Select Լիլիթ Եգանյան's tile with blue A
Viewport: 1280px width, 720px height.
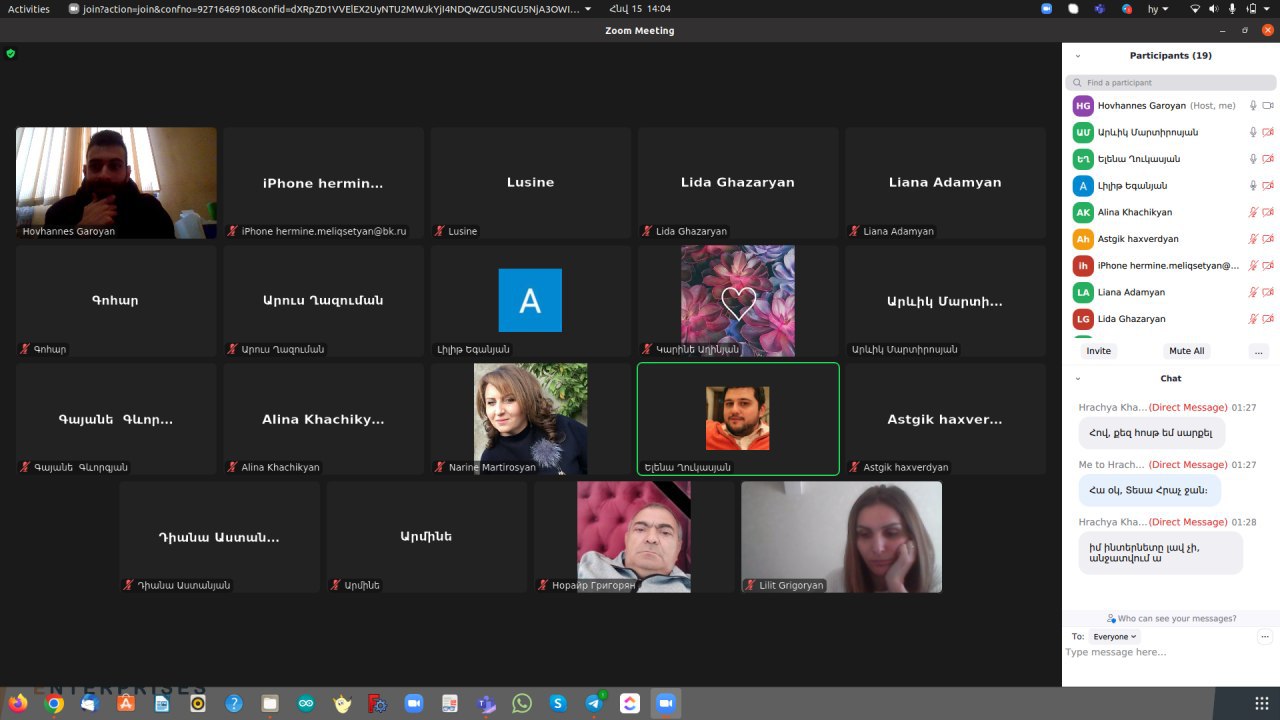click(x=530, y=300)
